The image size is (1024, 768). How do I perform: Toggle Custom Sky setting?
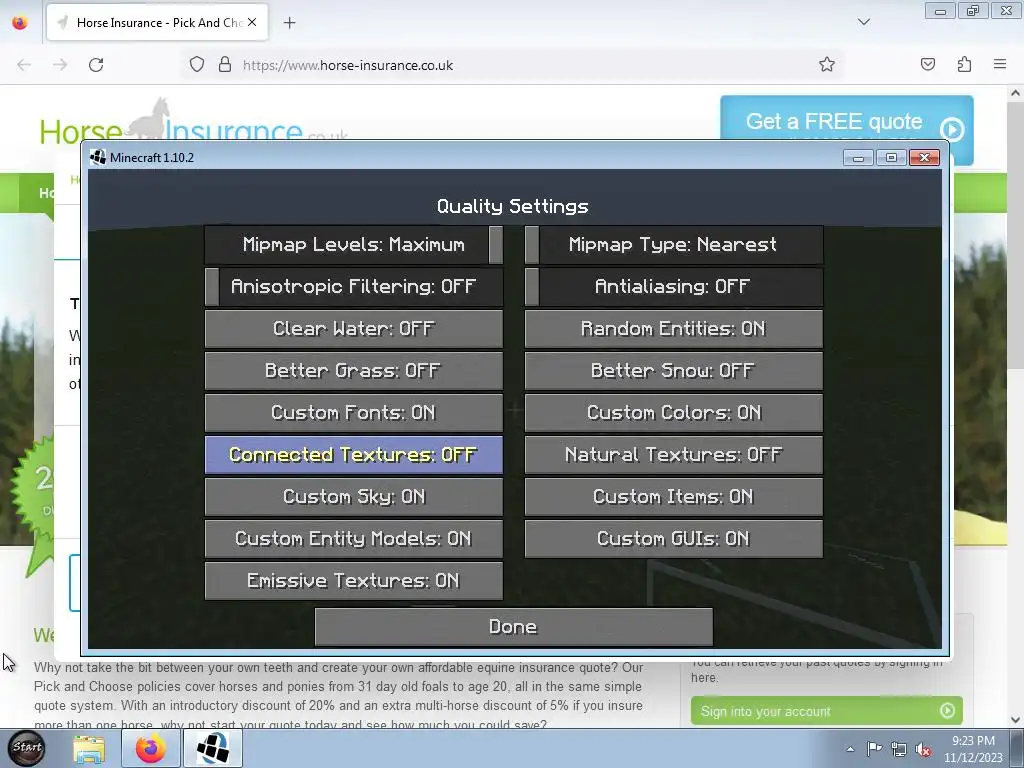click(x=353, y=496)
